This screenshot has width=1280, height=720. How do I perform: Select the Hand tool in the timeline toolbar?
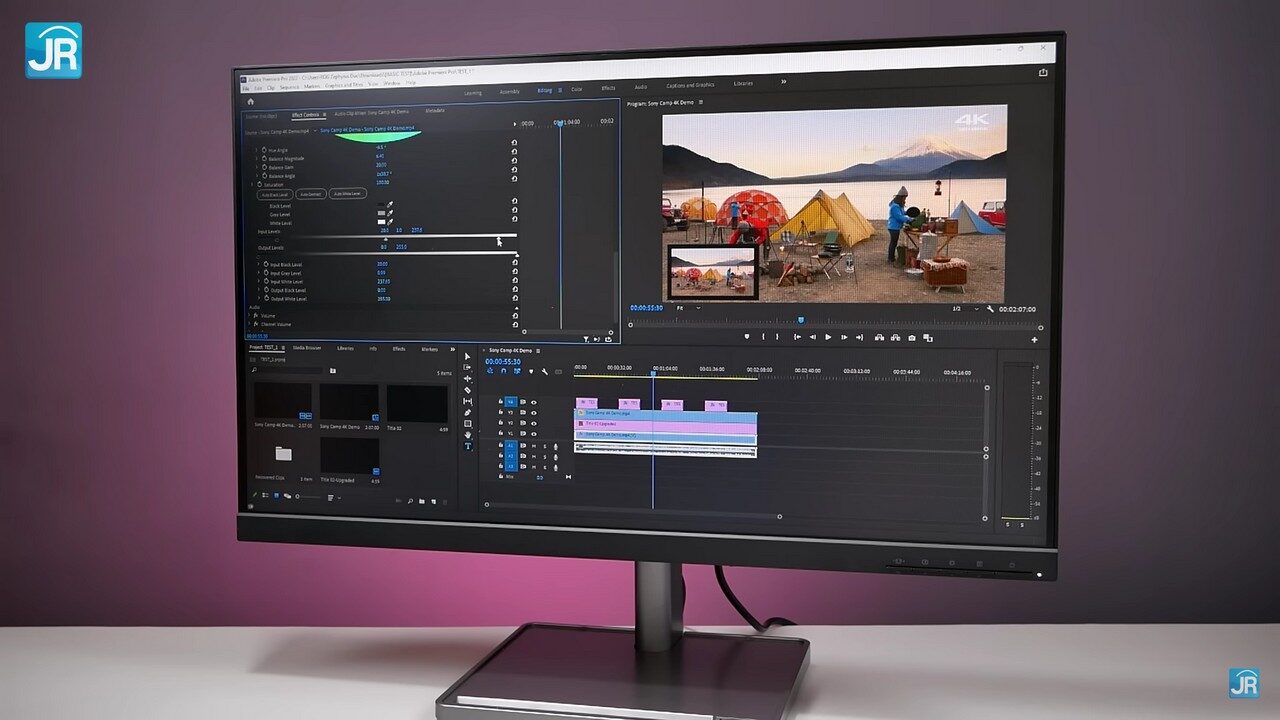pyautogui.click(x=467, y=434)
